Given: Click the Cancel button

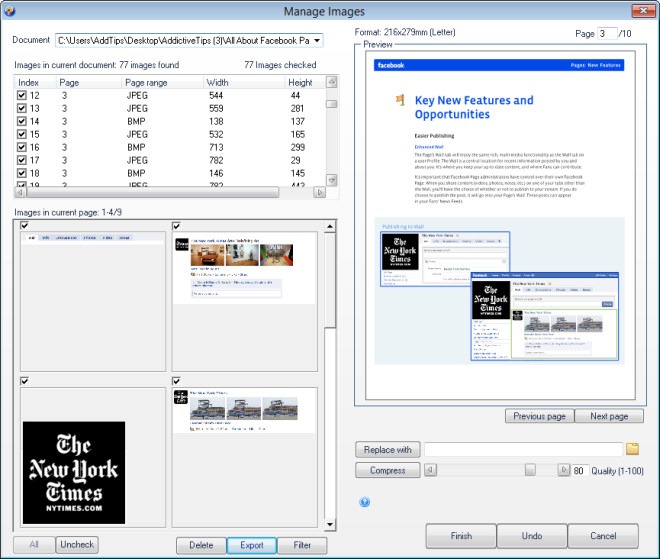Looking at the screenshot, I should click(603, 536).
